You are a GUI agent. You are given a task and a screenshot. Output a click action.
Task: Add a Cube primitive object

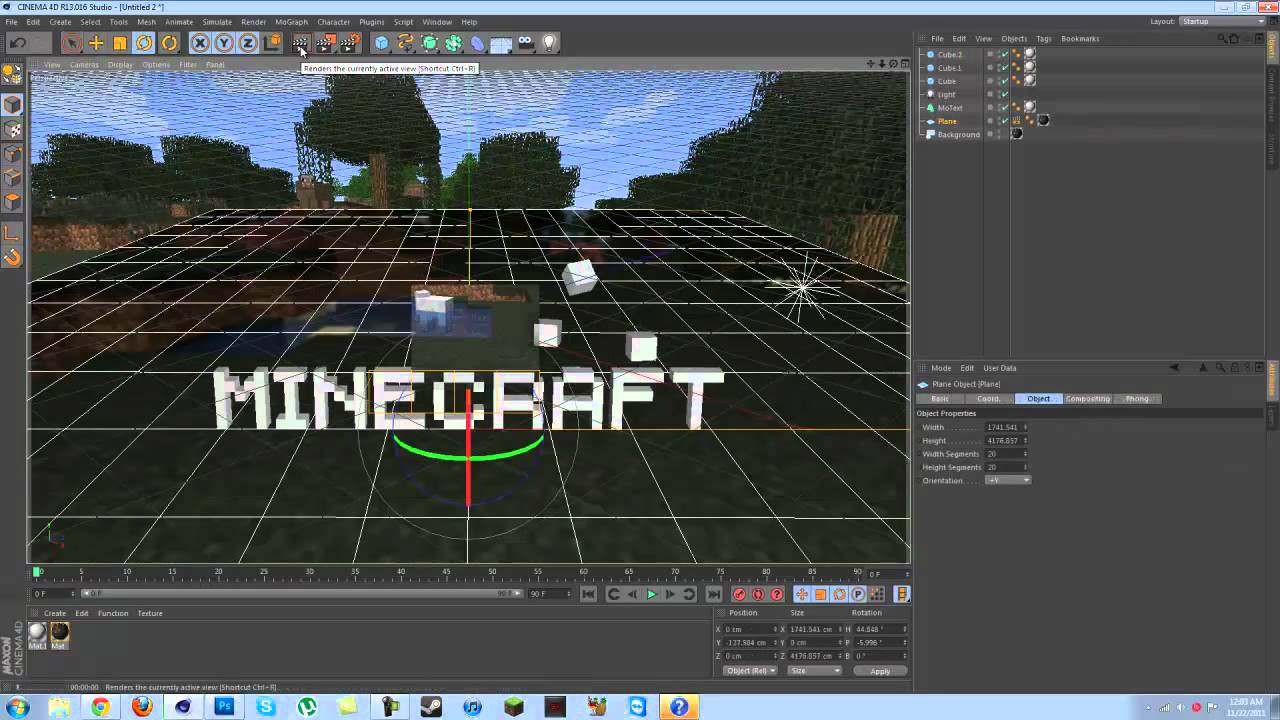tap(381, 43)
